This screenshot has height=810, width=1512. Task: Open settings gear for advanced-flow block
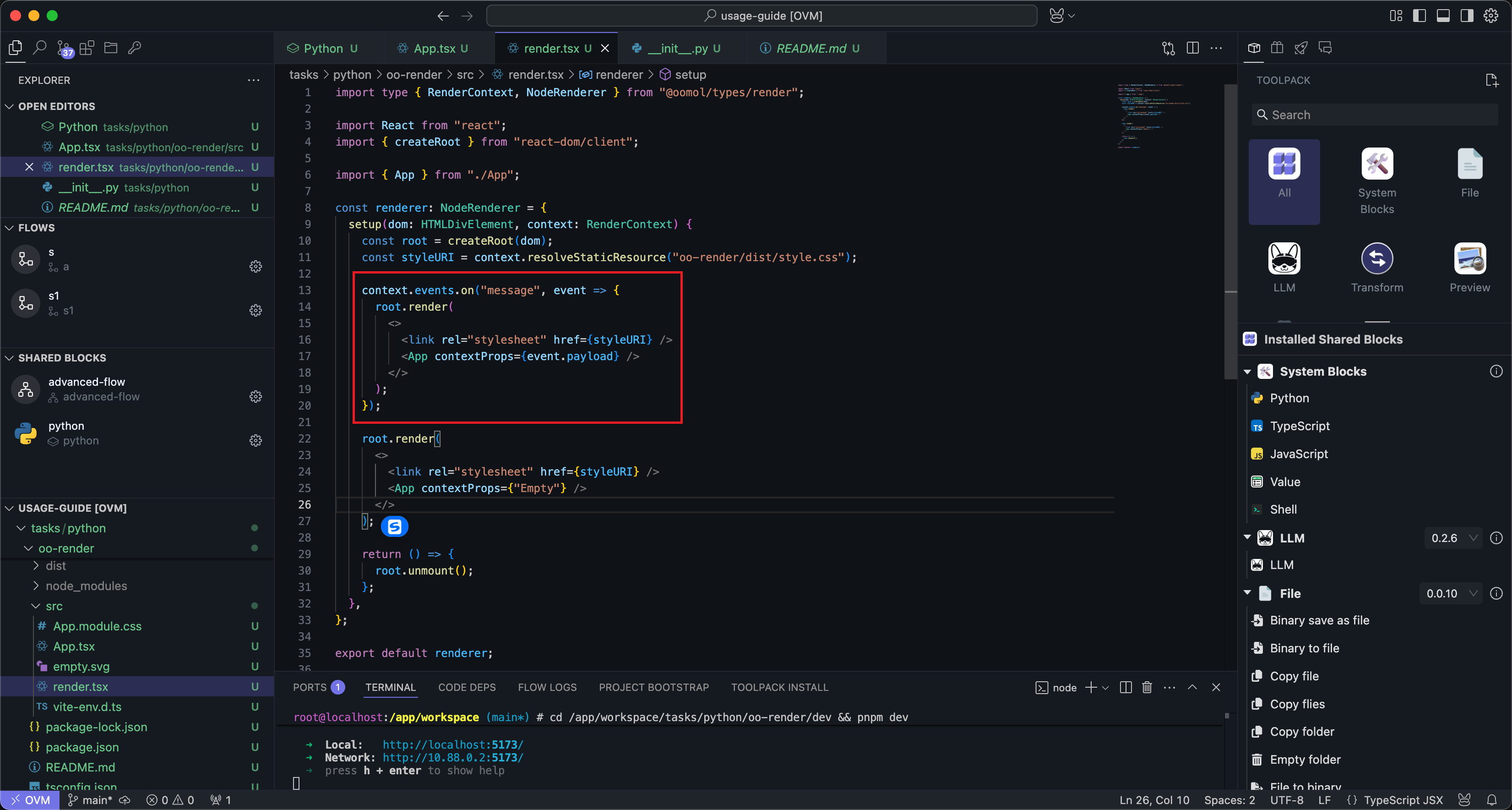[256, 396]
